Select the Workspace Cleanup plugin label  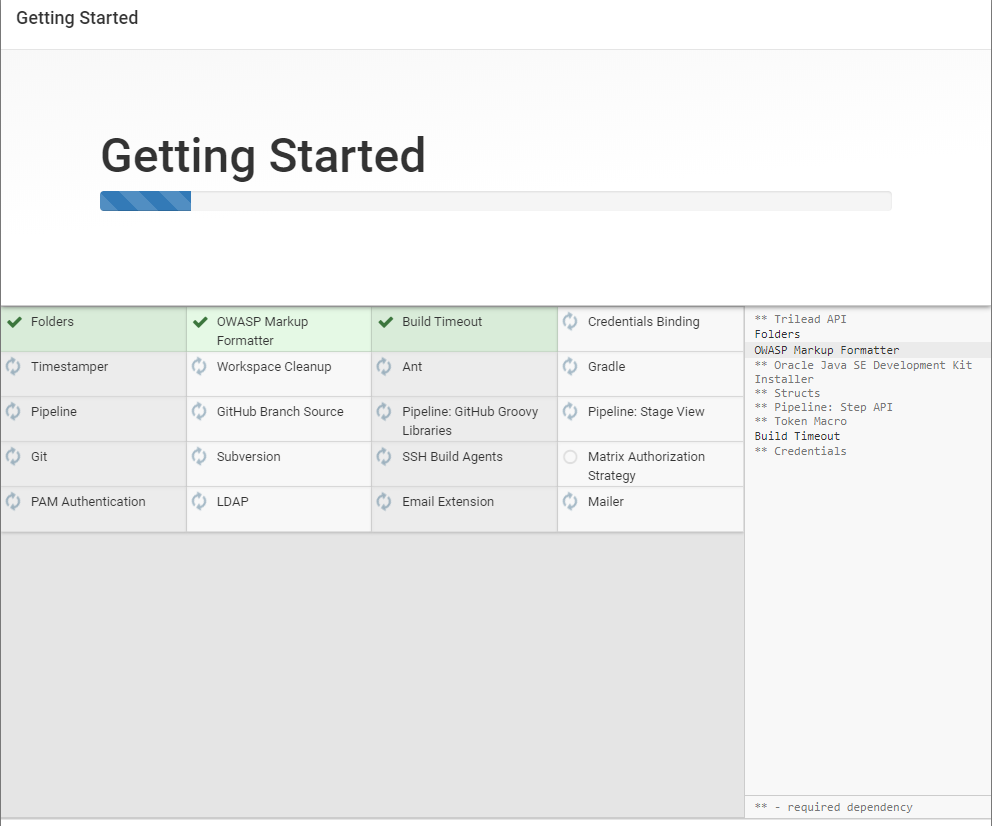point(274,367)
